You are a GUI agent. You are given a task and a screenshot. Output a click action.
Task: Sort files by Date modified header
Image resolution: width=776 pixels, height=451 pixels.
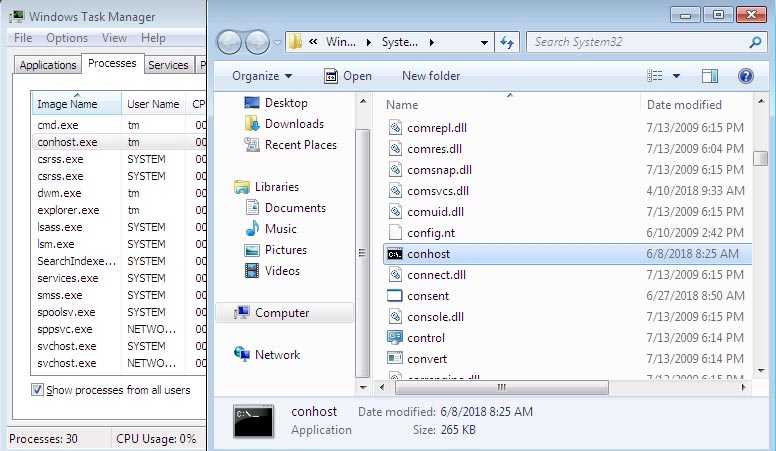697,104
